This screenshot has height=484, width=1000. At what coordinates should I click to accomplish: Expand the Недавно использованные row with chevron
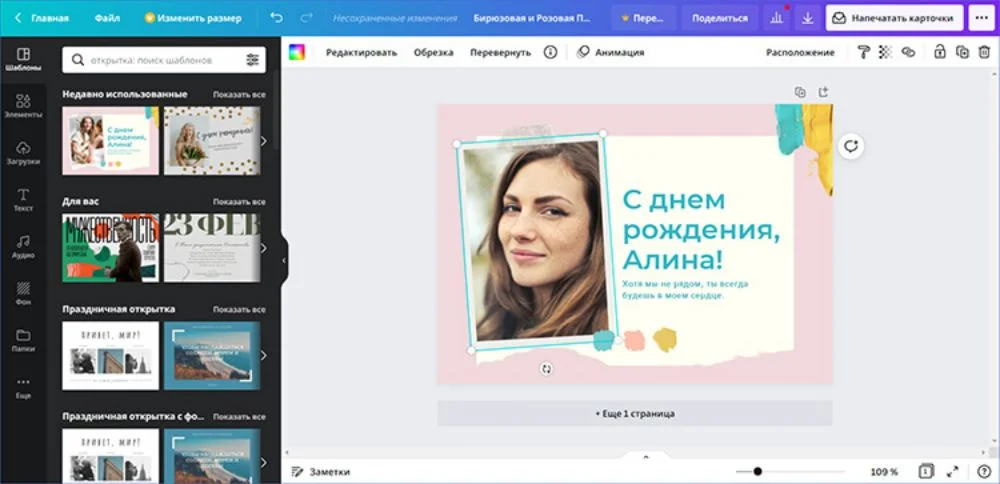pos(264,141)
